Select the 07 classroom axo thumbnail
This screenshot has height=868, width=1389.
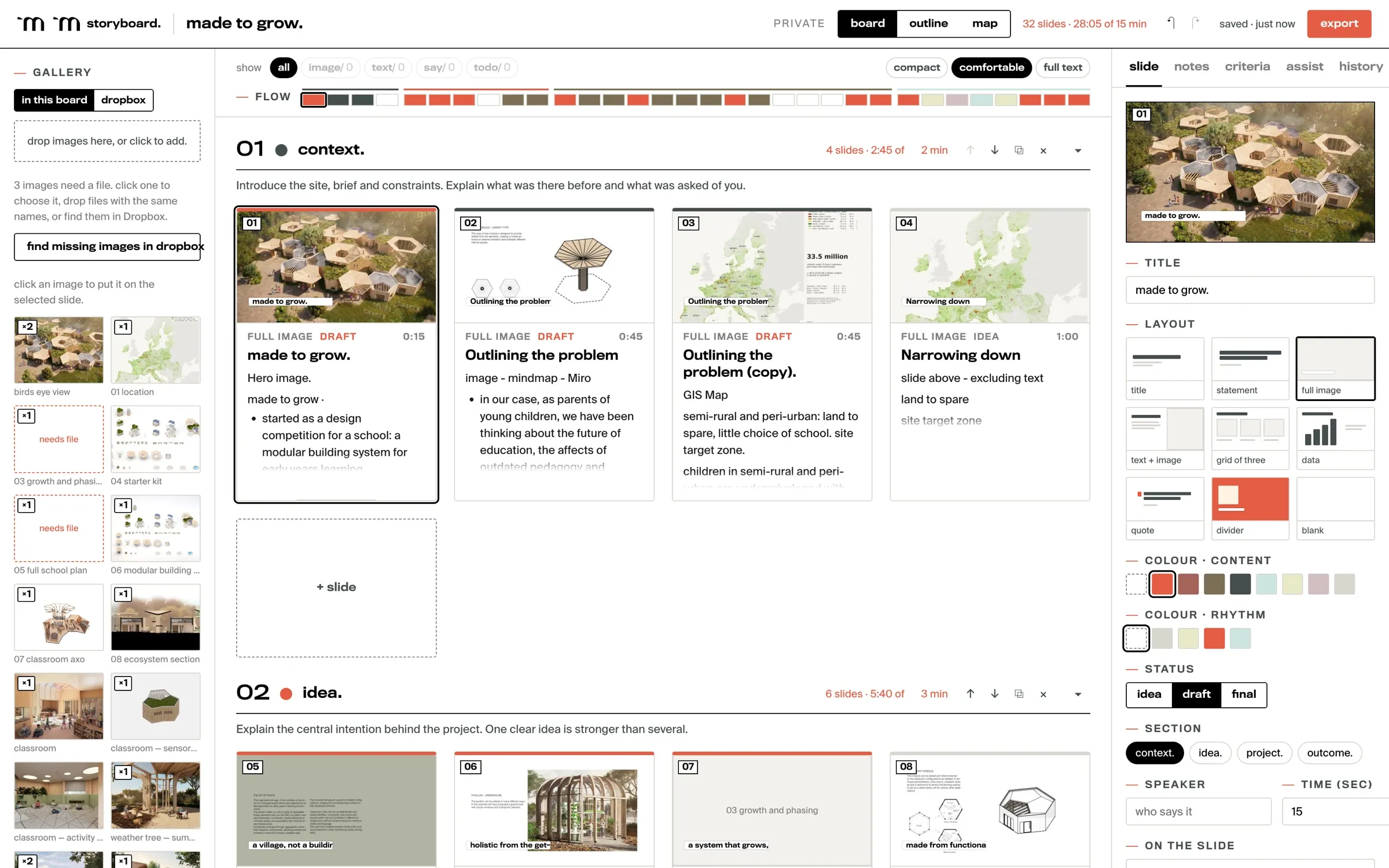point(58,617)
